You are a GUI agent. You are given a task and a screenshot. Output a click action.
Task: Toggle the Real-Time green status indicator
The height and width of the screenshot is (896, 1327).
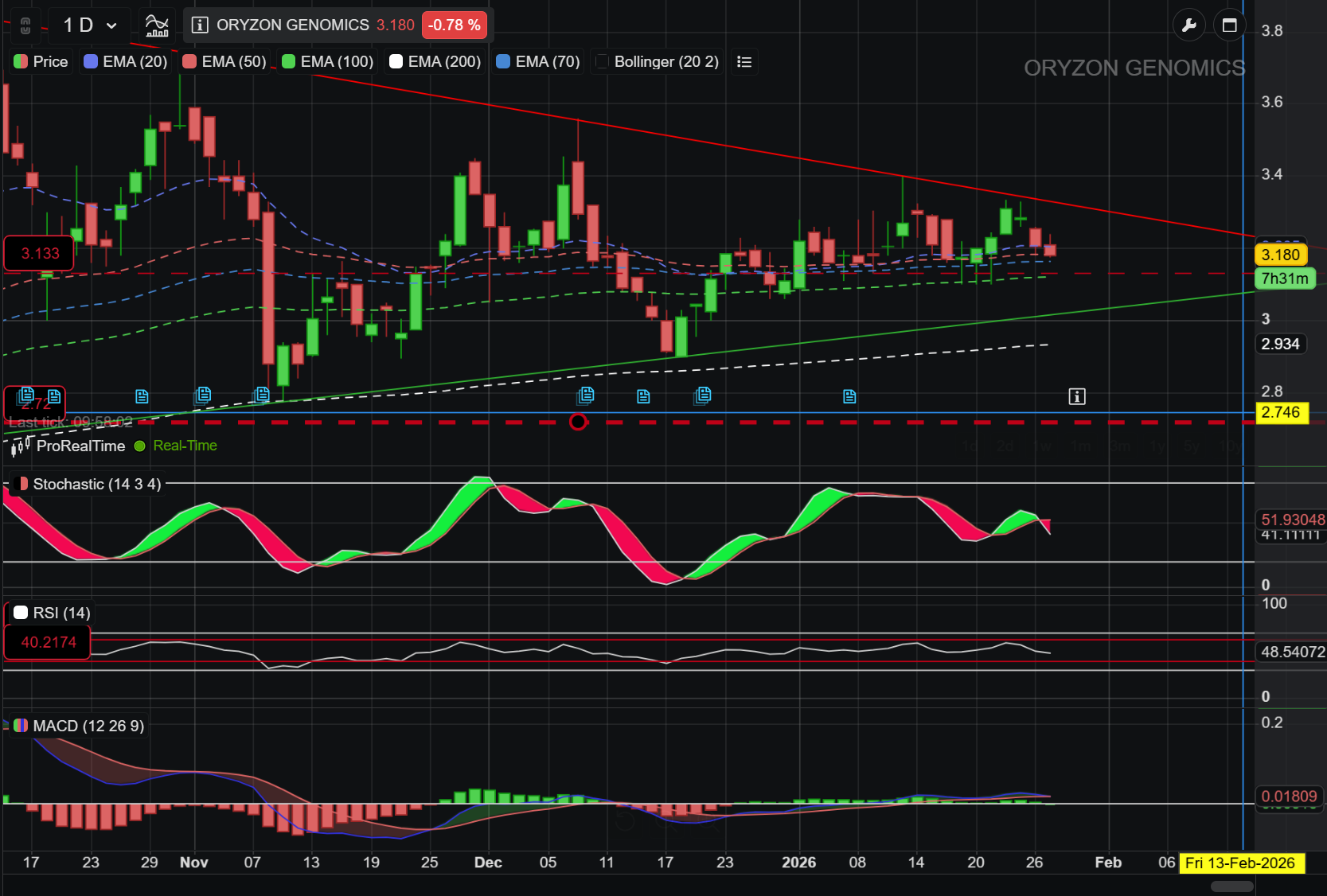click(139, 446)
